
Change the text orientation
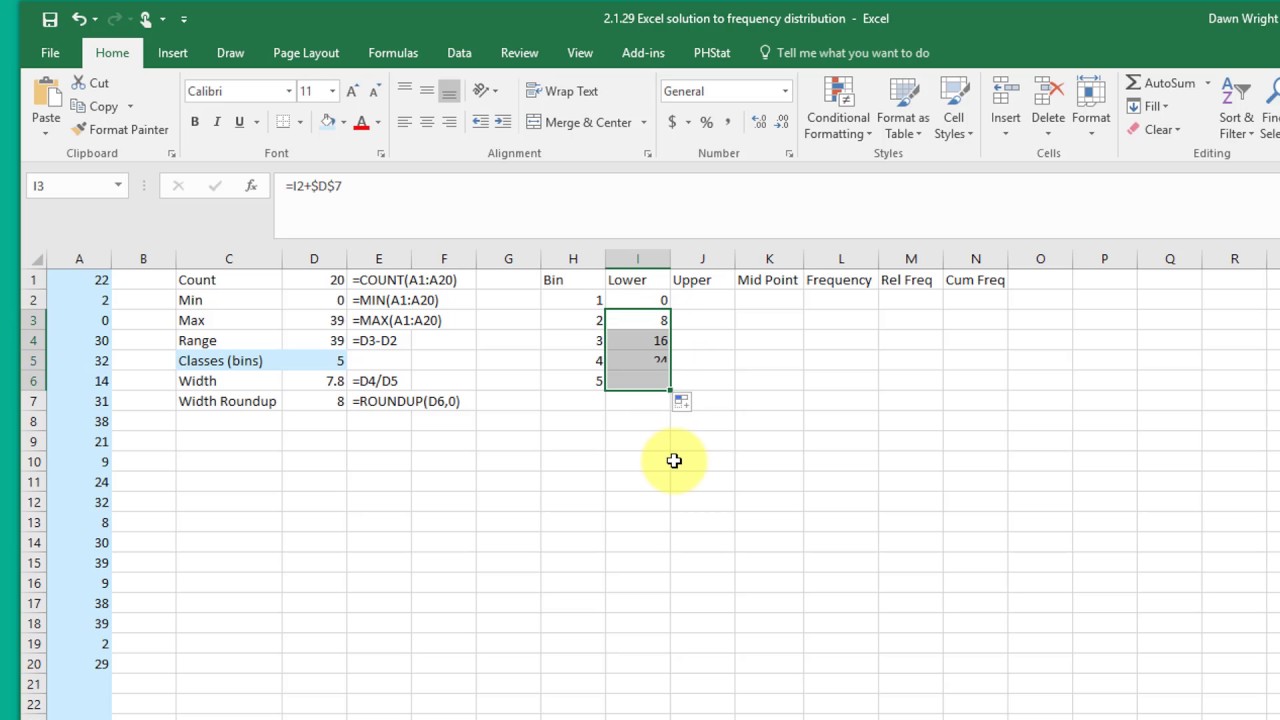[480, 90]
